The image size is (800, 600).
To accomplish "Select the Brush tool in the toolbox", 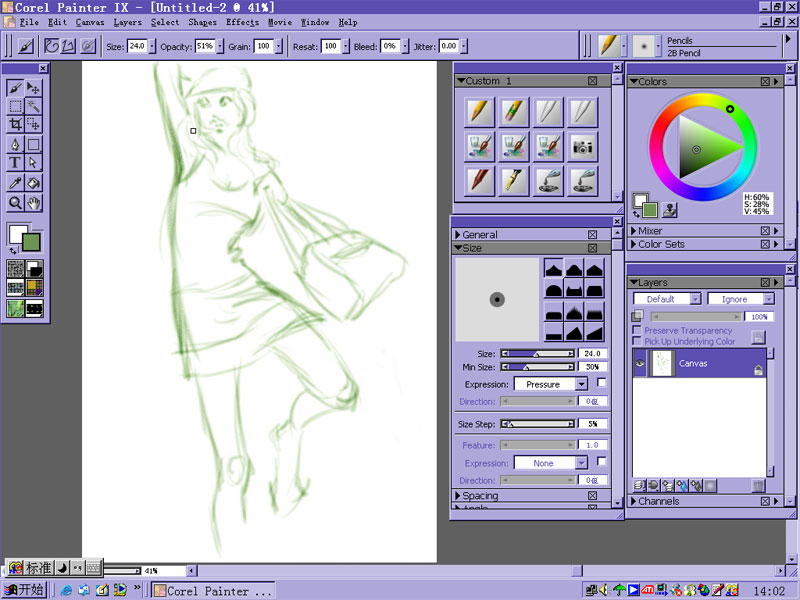I will tap(15, 88).
